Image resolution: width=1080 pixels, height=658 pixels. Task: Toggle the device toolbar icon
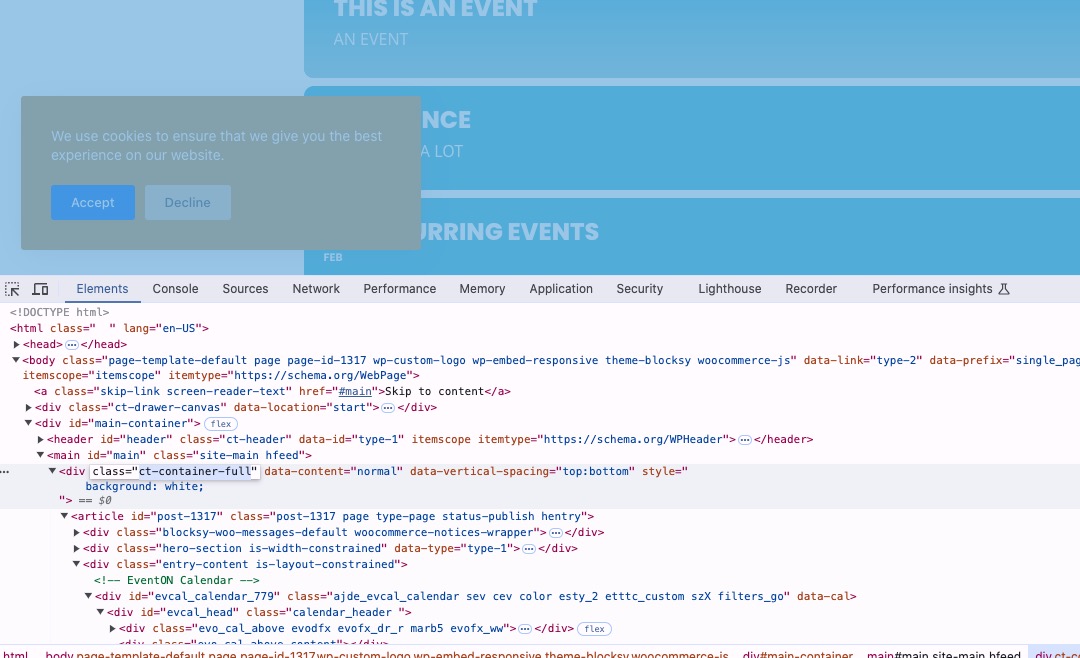[41, 289]
